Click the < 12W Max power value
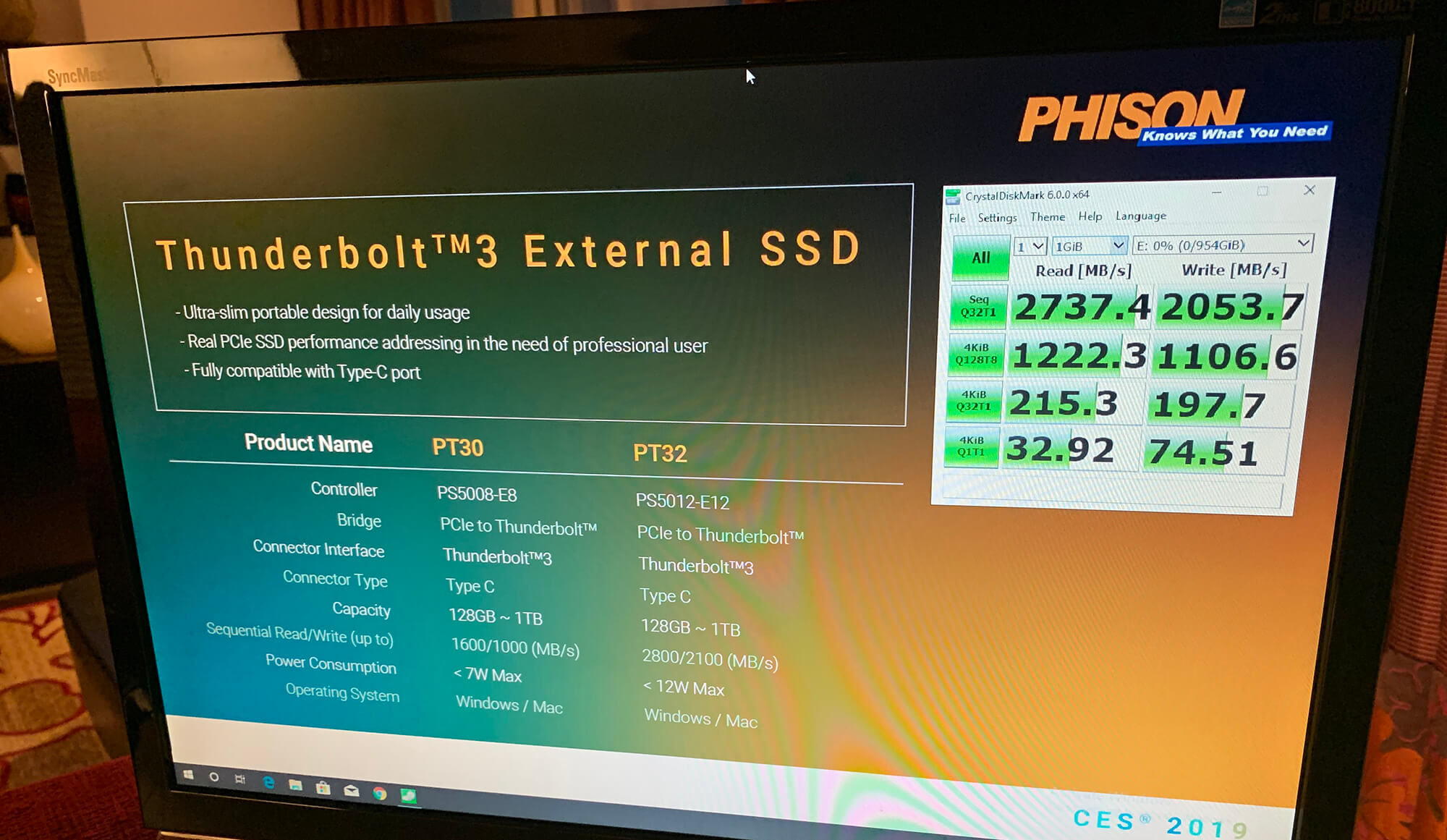This screenshot has height=840, width=1447. pos(684,687)
